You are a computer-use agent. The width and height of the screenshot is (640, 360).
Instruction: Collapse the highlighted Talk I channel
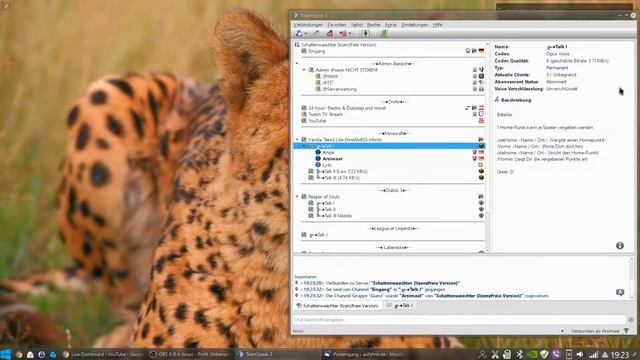pyautogui.click(x=304, y=146)
